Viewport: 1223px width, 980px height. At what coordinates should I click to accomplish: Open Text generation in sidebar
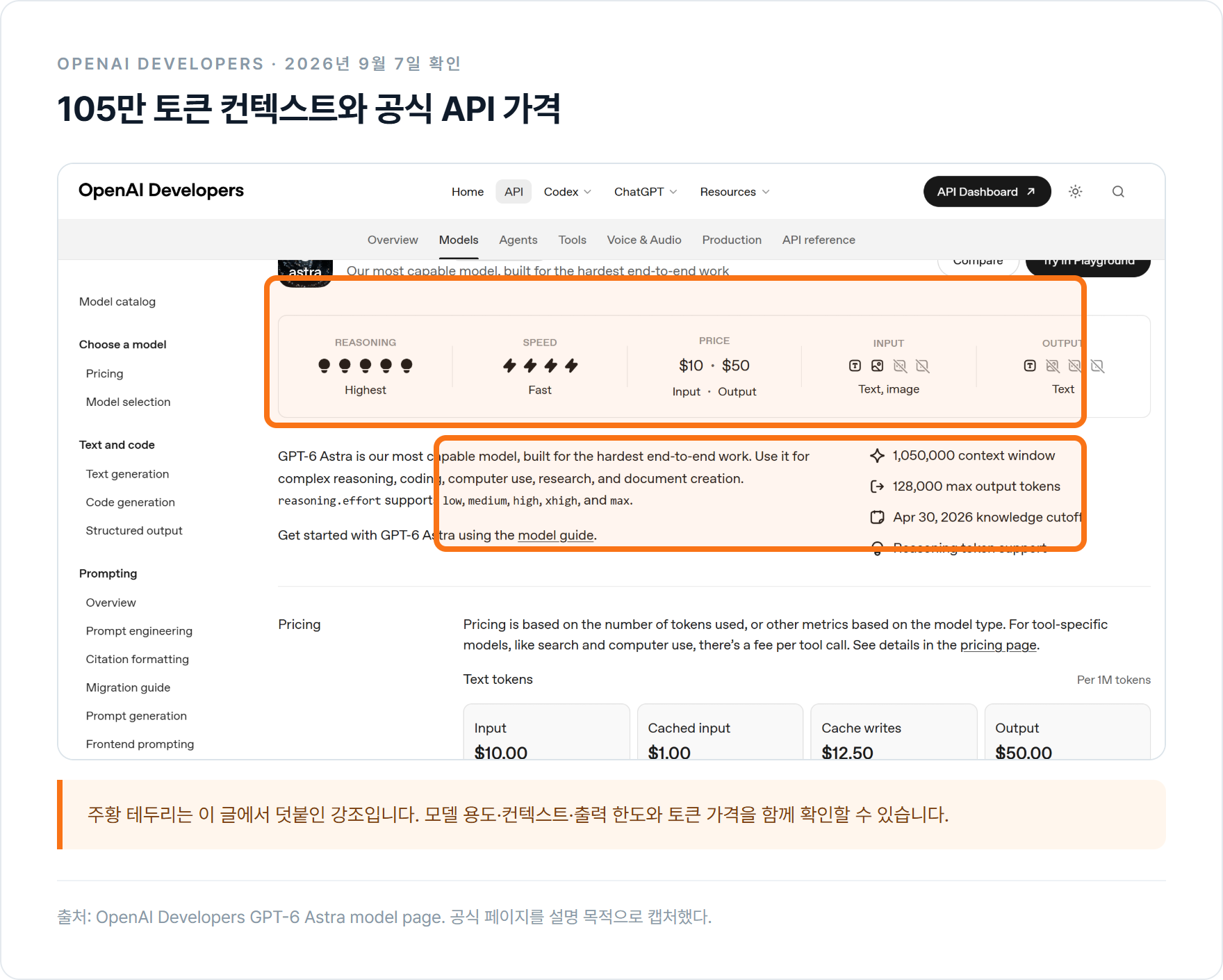[127, 474]
